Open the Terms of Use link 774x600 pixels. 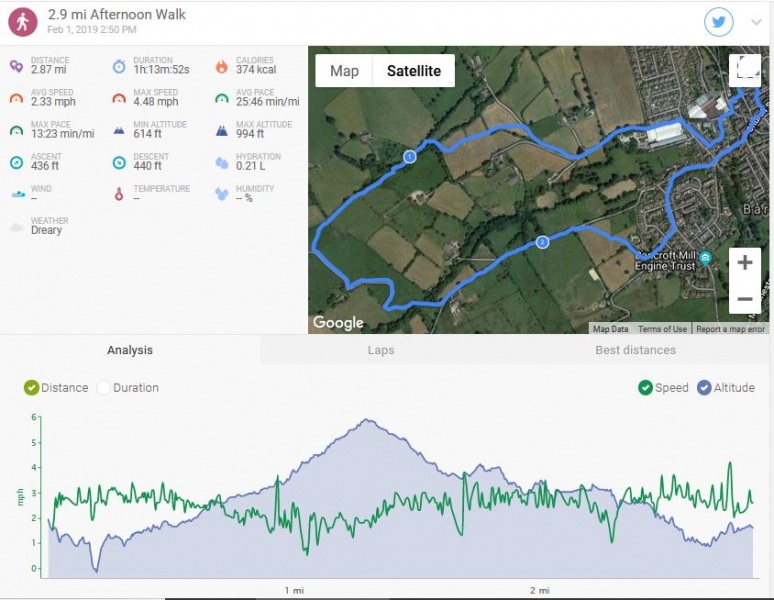point(662,329)
